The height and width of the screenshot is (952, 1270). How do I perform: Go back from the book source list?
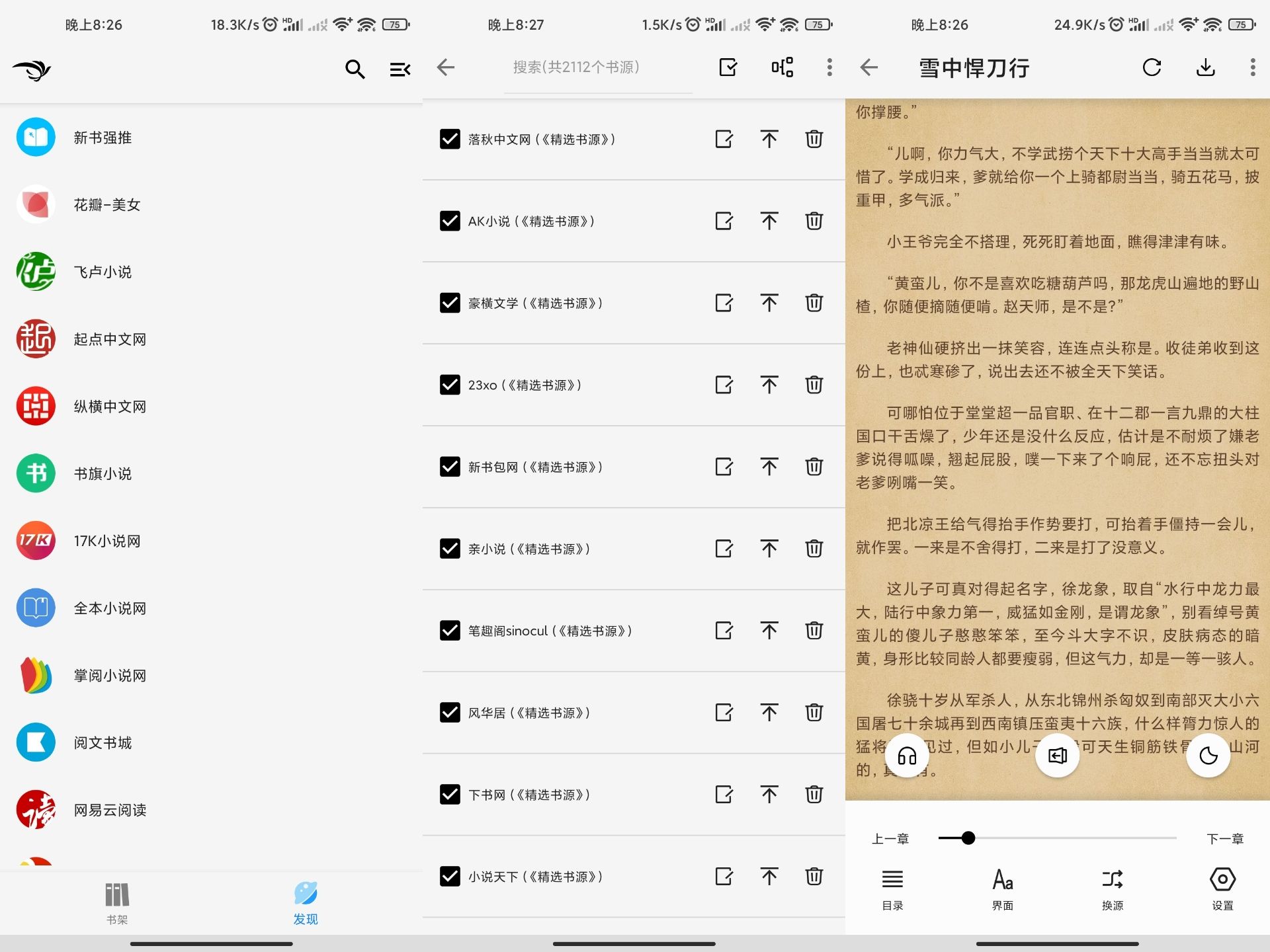(x=446, y=67)
